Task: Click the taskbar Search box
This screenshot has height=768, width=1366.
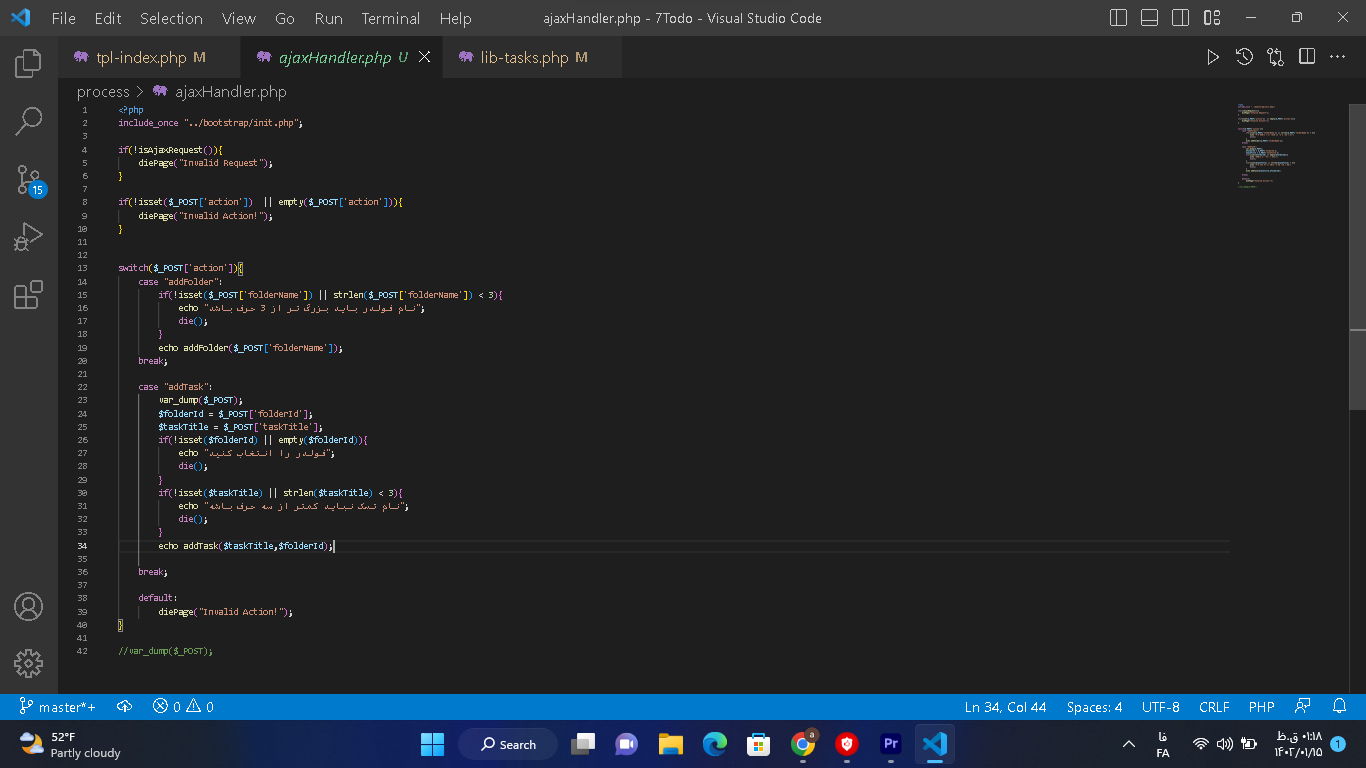Action: coord(508,744)
